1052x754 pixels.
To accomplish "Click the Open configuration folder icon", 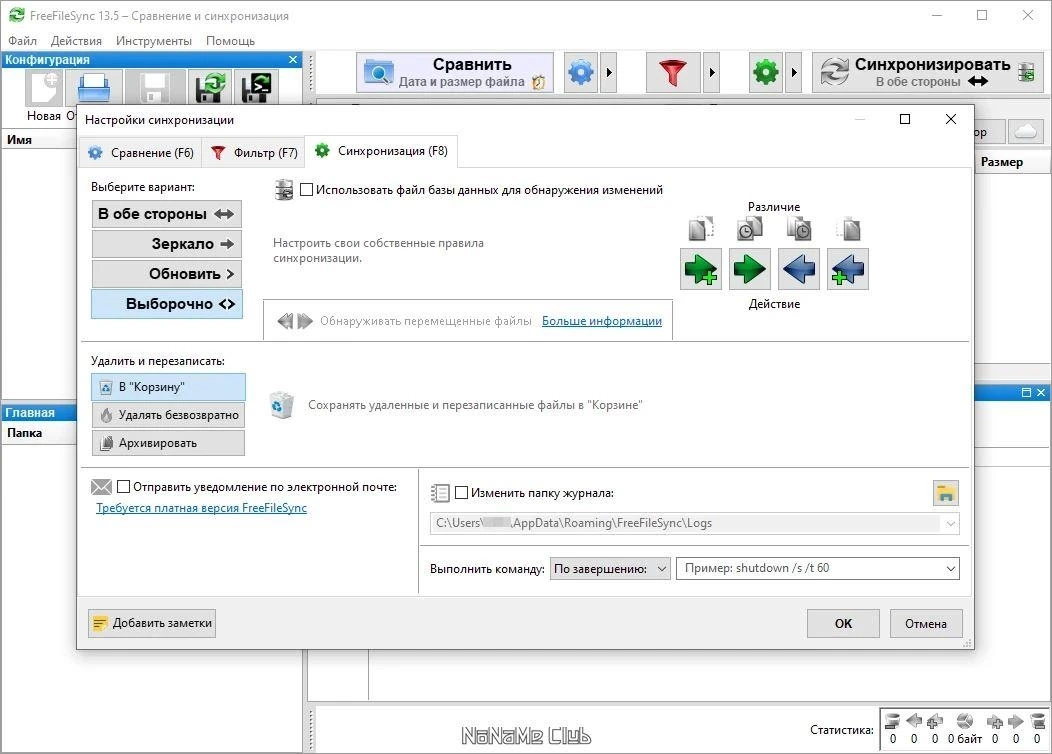I will (x=95, y=86).
